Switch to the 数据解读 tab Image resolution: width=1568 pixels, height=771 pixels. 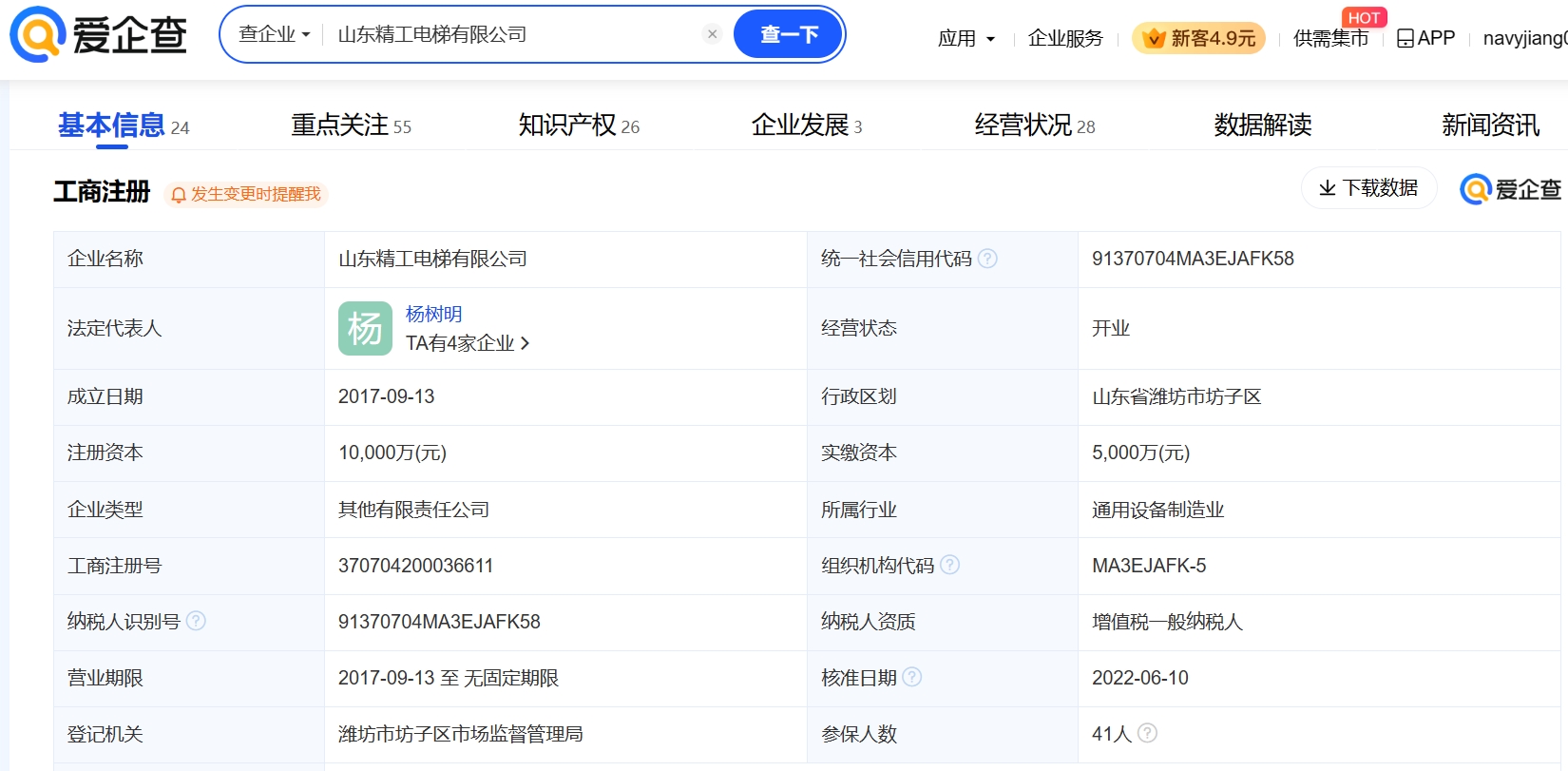click(1262, 125)
